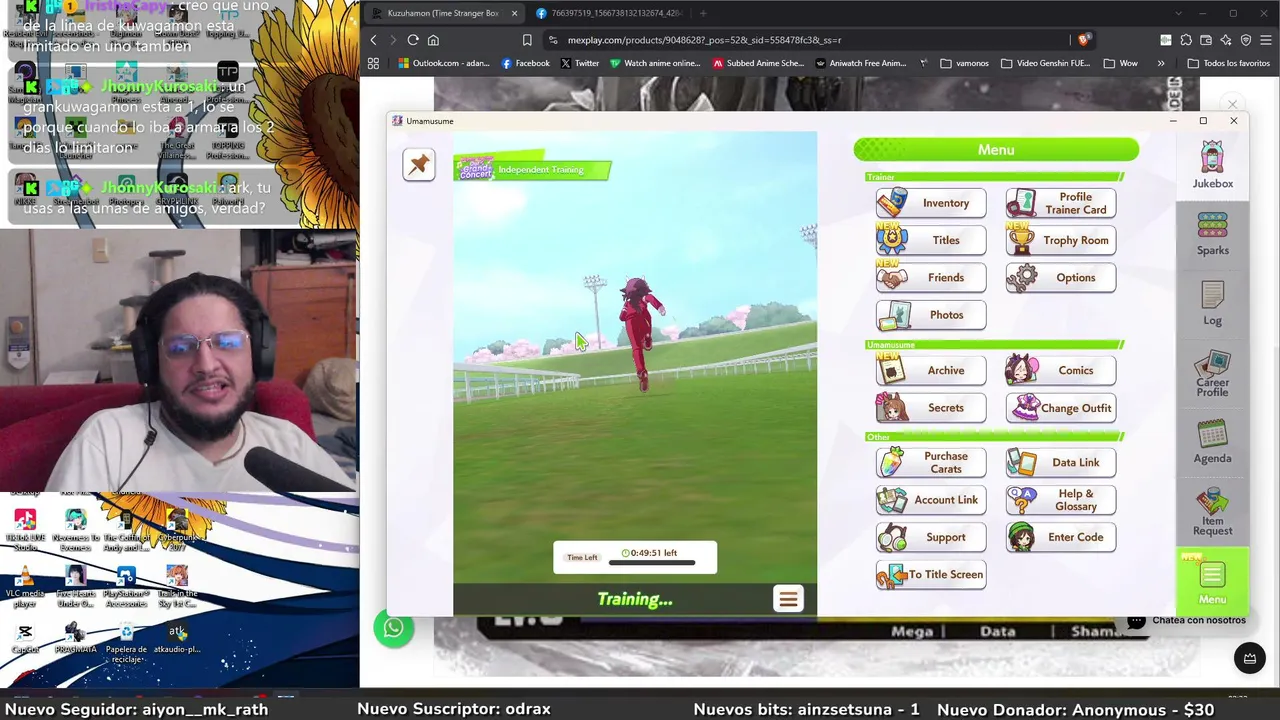Open the Comics section
The width and height of the screenshot is (1280, 720).
[x=1061, y=370]
